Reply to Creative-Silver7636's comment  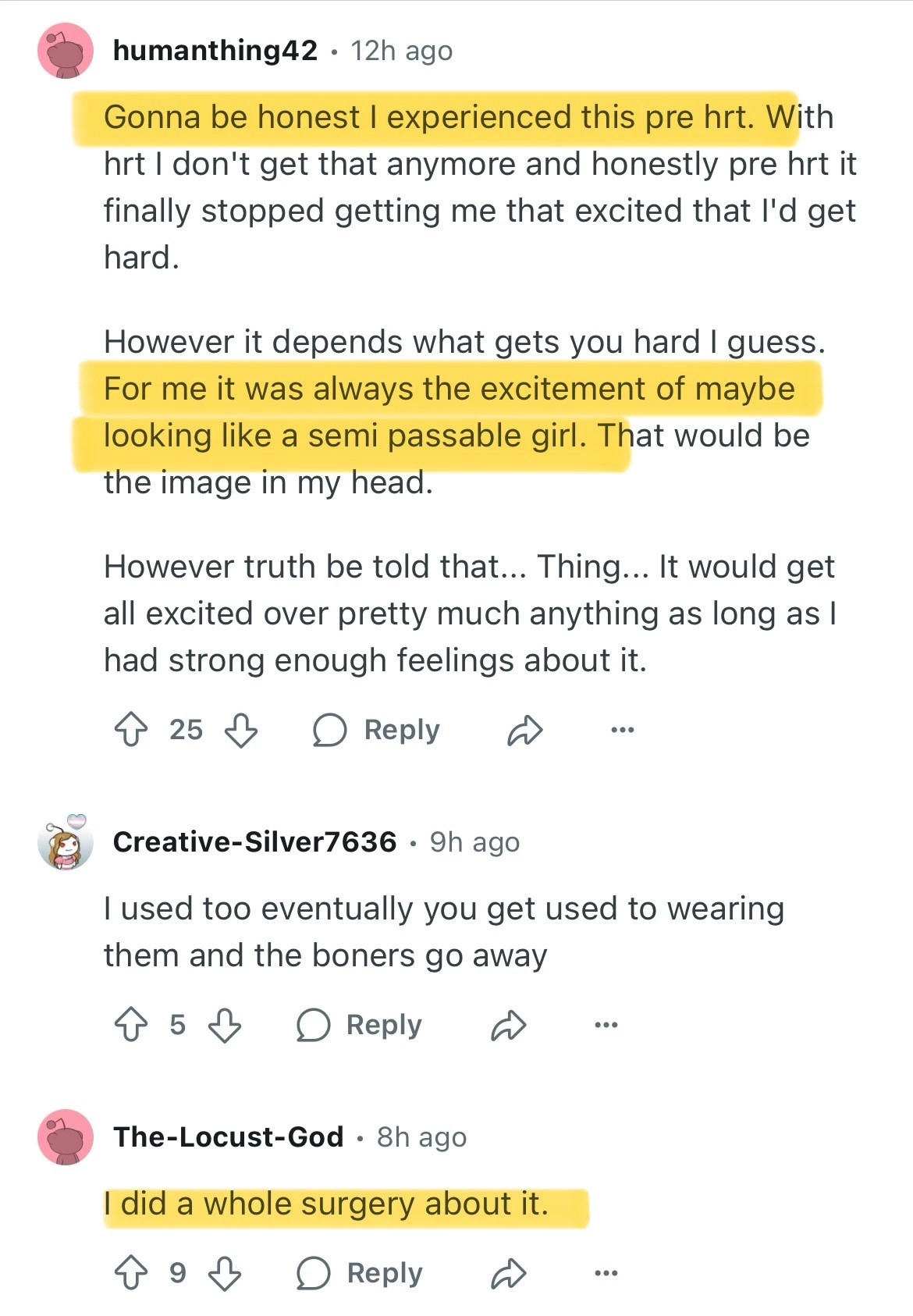point(360,1026)
